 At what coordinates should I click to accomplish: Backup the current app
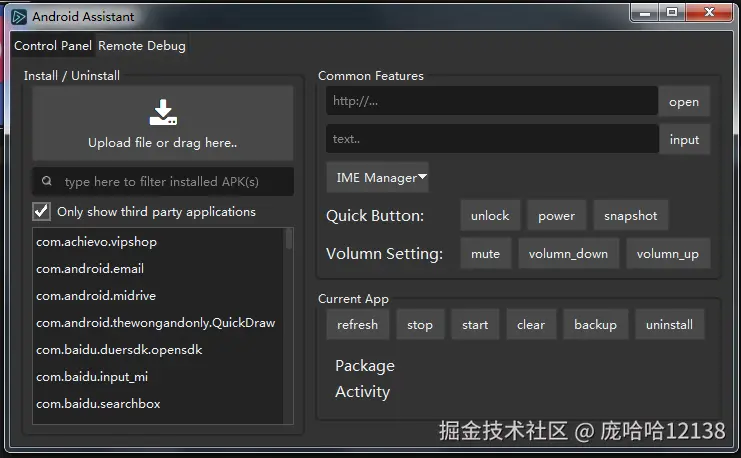[x=595, y=325]
